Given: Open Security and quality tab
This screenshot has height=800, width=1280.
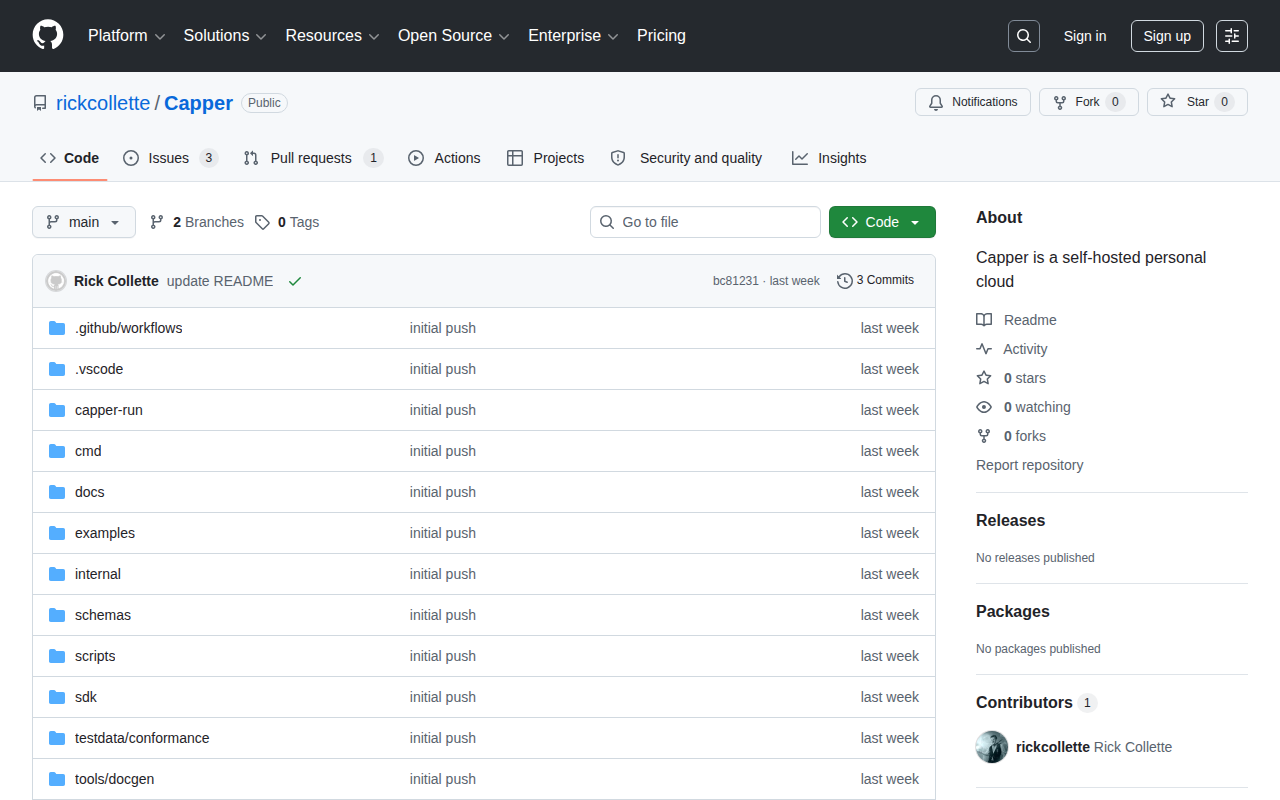Looking at the screenshot, I should 686,158.
